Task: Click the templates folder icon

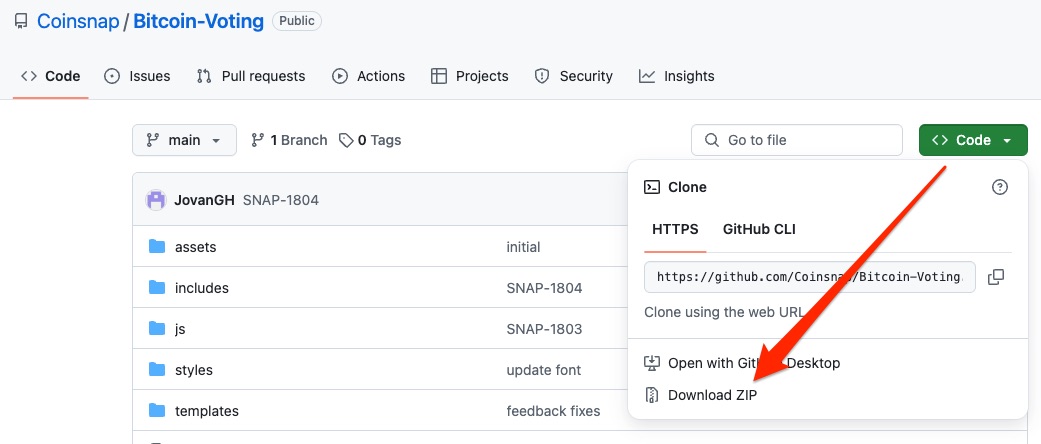Action: tap(157, 411)
